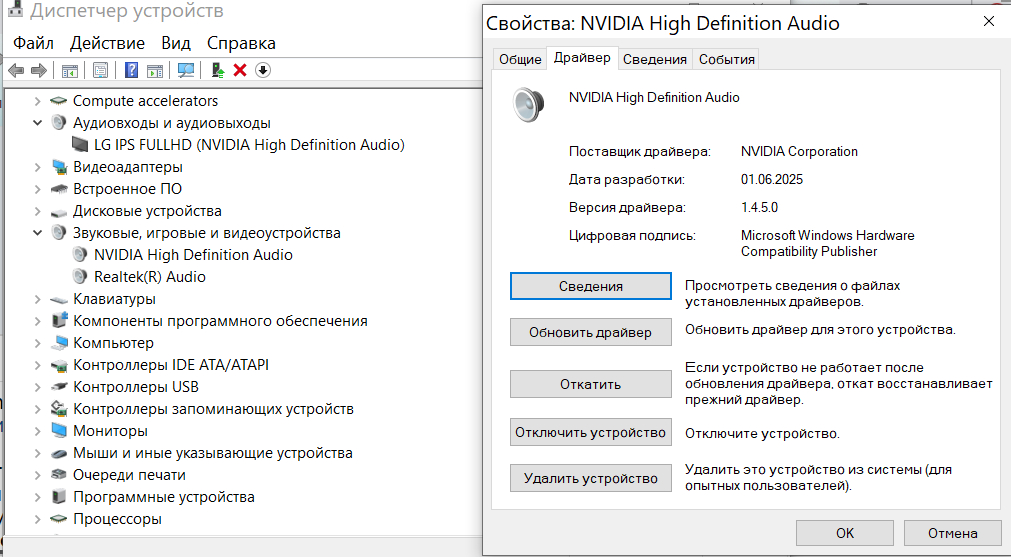Click the update driver toolbar icon
1011x557 pixels.
tap(217, 70)
